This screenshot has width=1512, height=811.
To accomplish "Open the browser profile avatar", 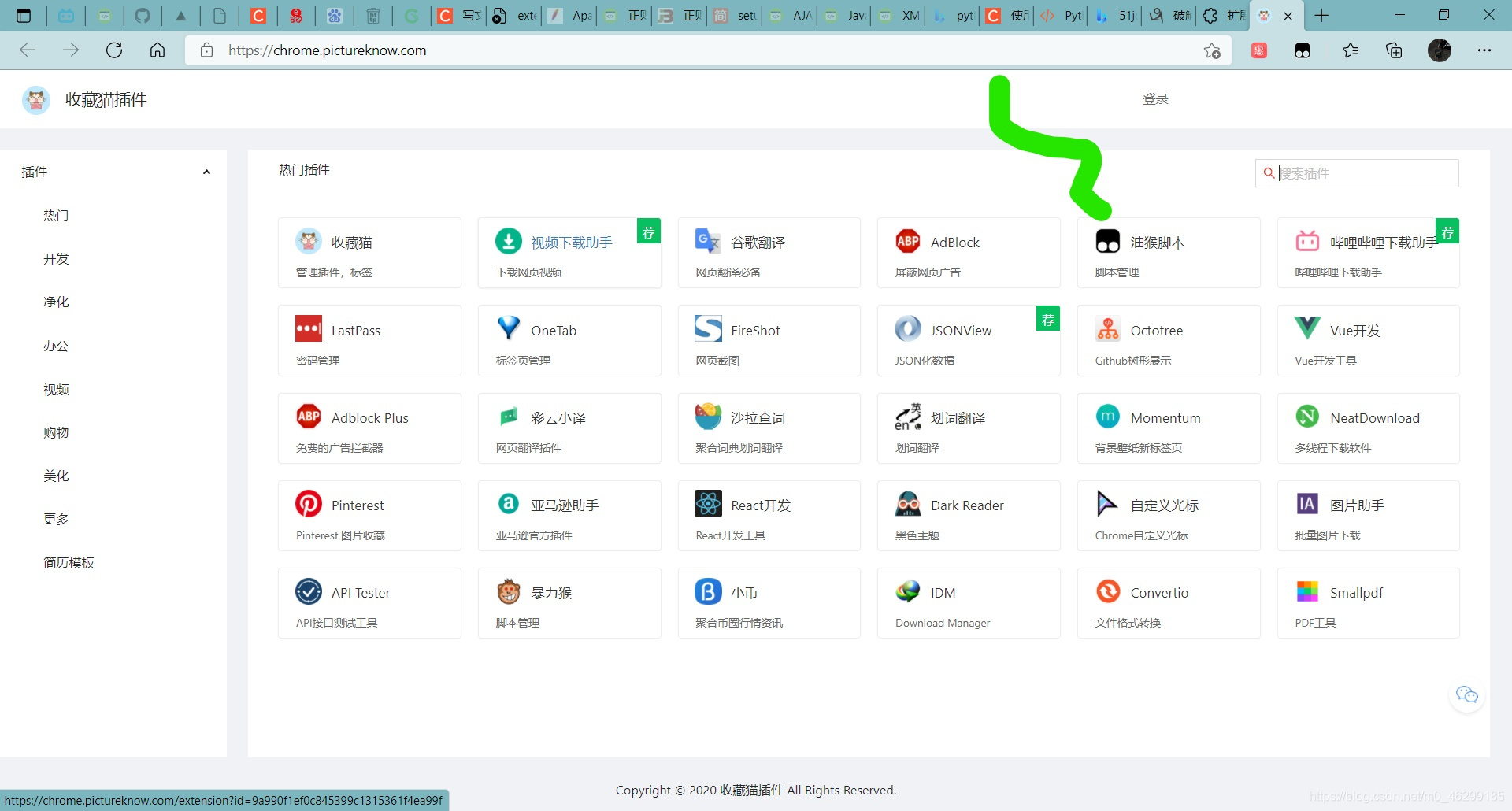I will [1440, 50].
